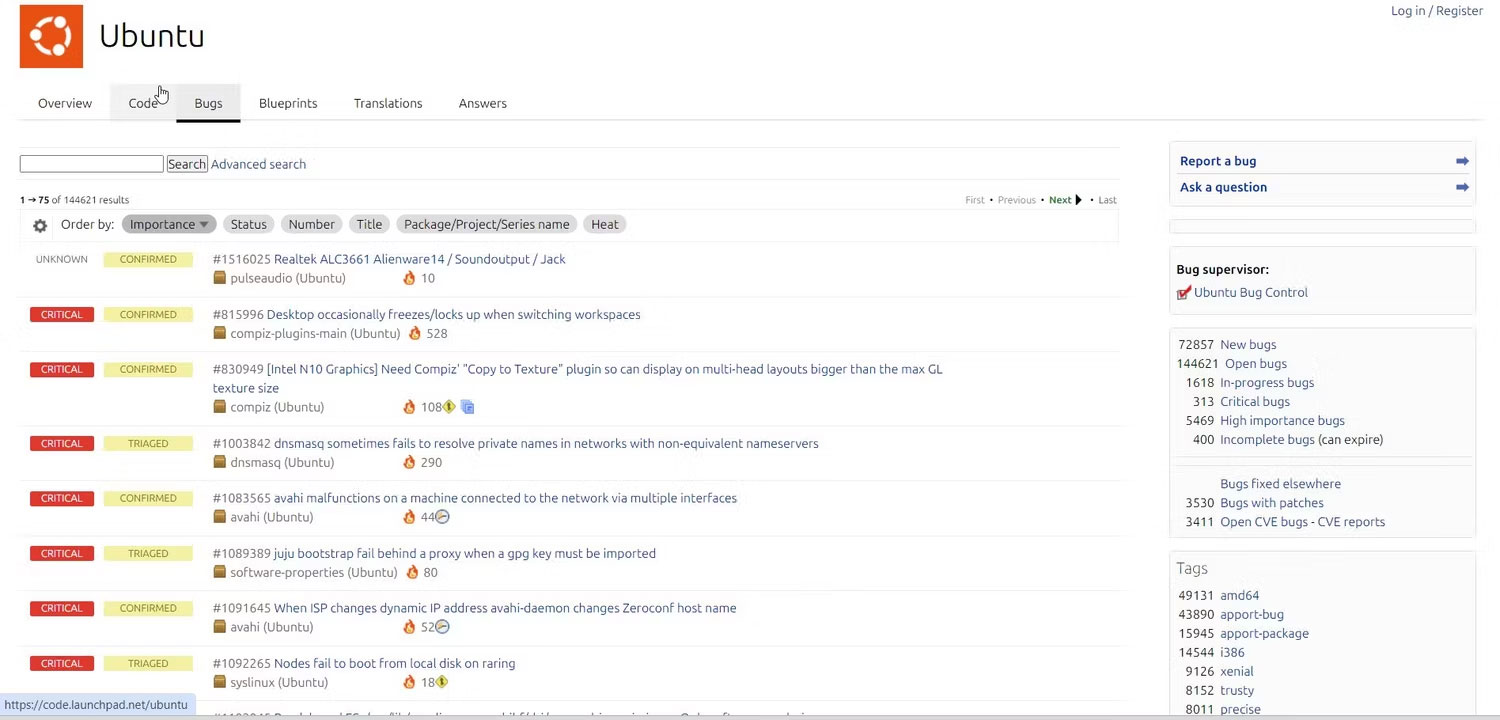The height and width of the screenshot is (720, 1500).
Task: Click the package icon beside compiz (Ubuntu)
Action: [x=220, y=407]
